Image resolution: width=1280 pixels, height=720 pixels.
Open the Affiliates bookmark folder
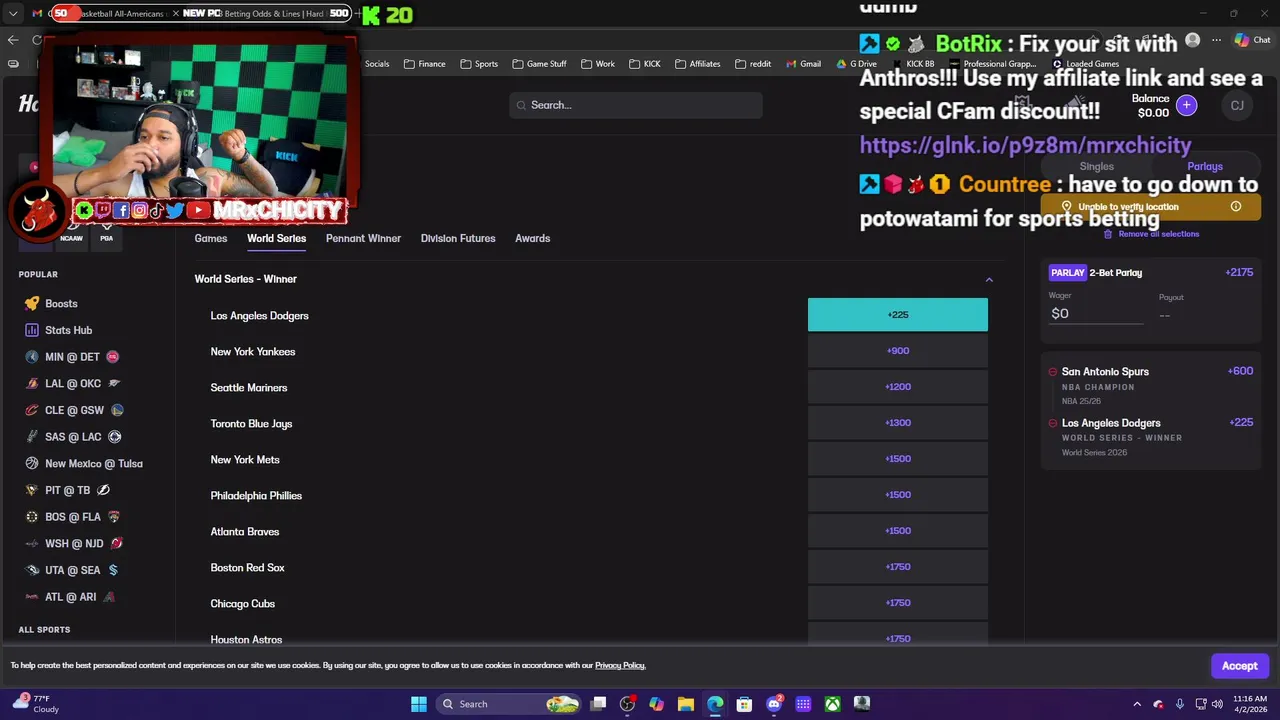point(697,64)
